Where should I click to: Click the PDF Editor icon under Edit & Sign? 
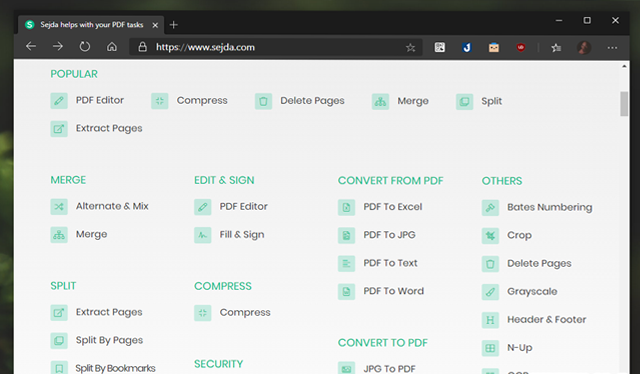coord(203,207)
